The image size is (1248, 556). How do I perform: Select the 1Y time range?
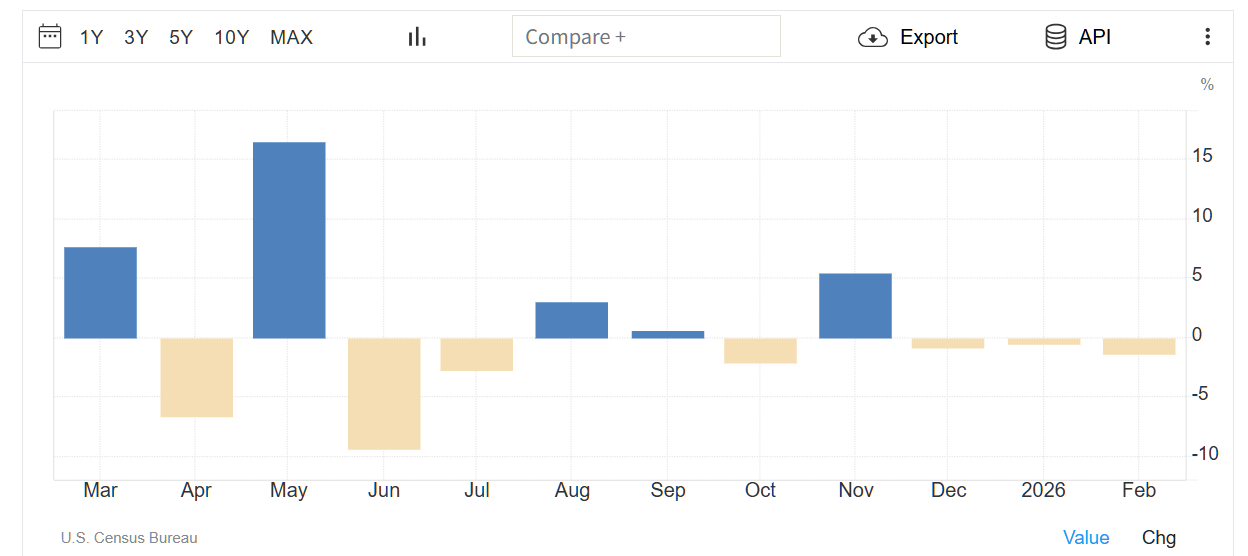coord(92,38)
